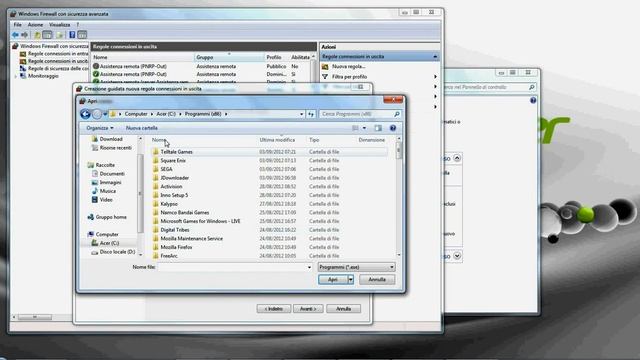Image resolution: width=640 pixels, height=360 pixels.
Task: Click the Firewall toolbar back arrow
Action: pyautogui.click(x=15, y=35)
